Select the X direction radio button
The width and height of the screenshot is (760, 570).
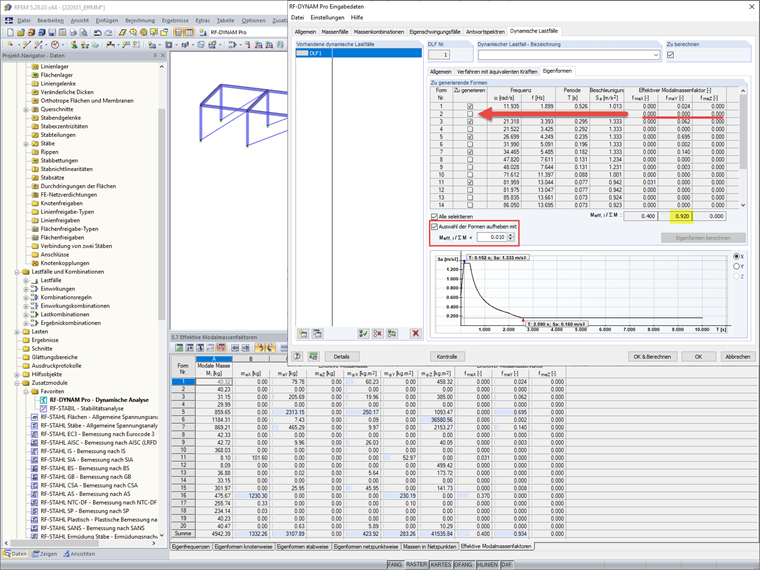736,256
